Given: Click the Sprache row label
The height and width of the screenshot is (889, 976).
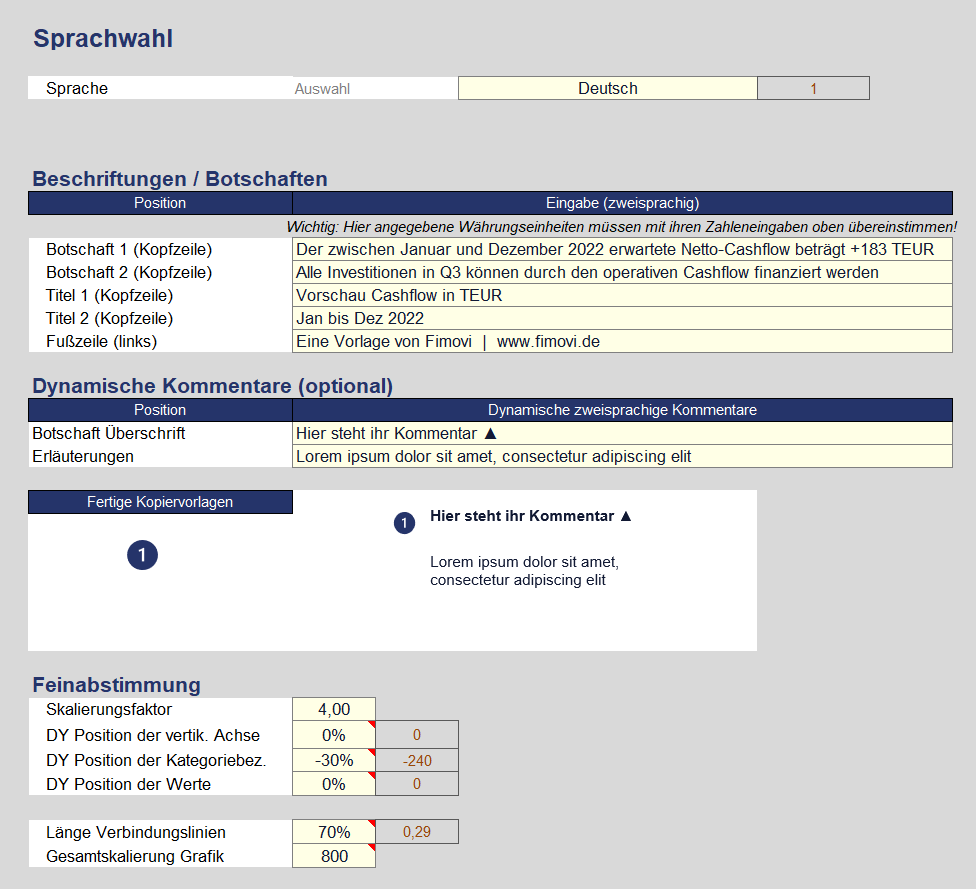Looking at the screenshot, I should (77, 88).
